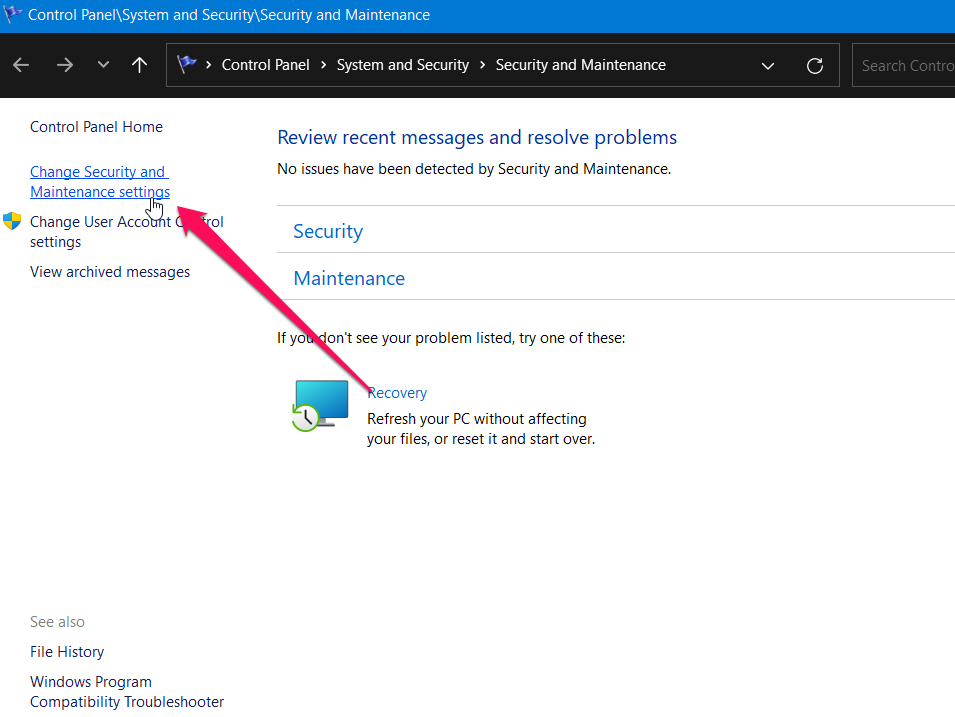Click 'Review recent messages and resolve problems' heading
This screenshot has width=955, height=717.
pos(477,138)
